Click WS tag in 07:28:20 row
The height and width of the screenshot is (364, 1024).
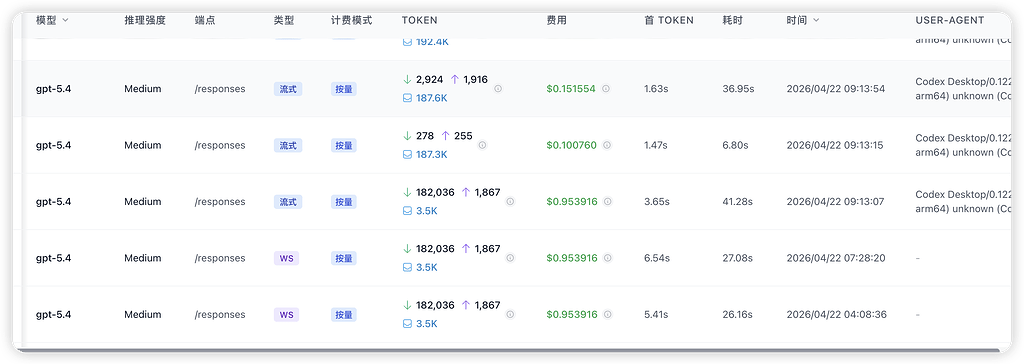(x=286, y=258)
